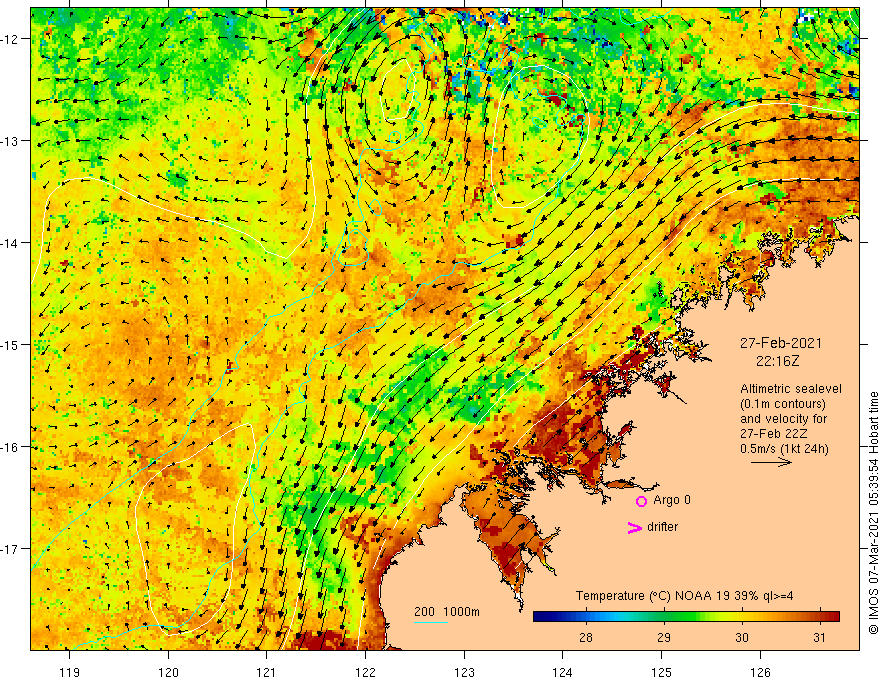Click the 'Temperature (°C) NOAA 19 39% ql>=4' title
Viewport: 880px width, 680px height.
pos(684,596)
